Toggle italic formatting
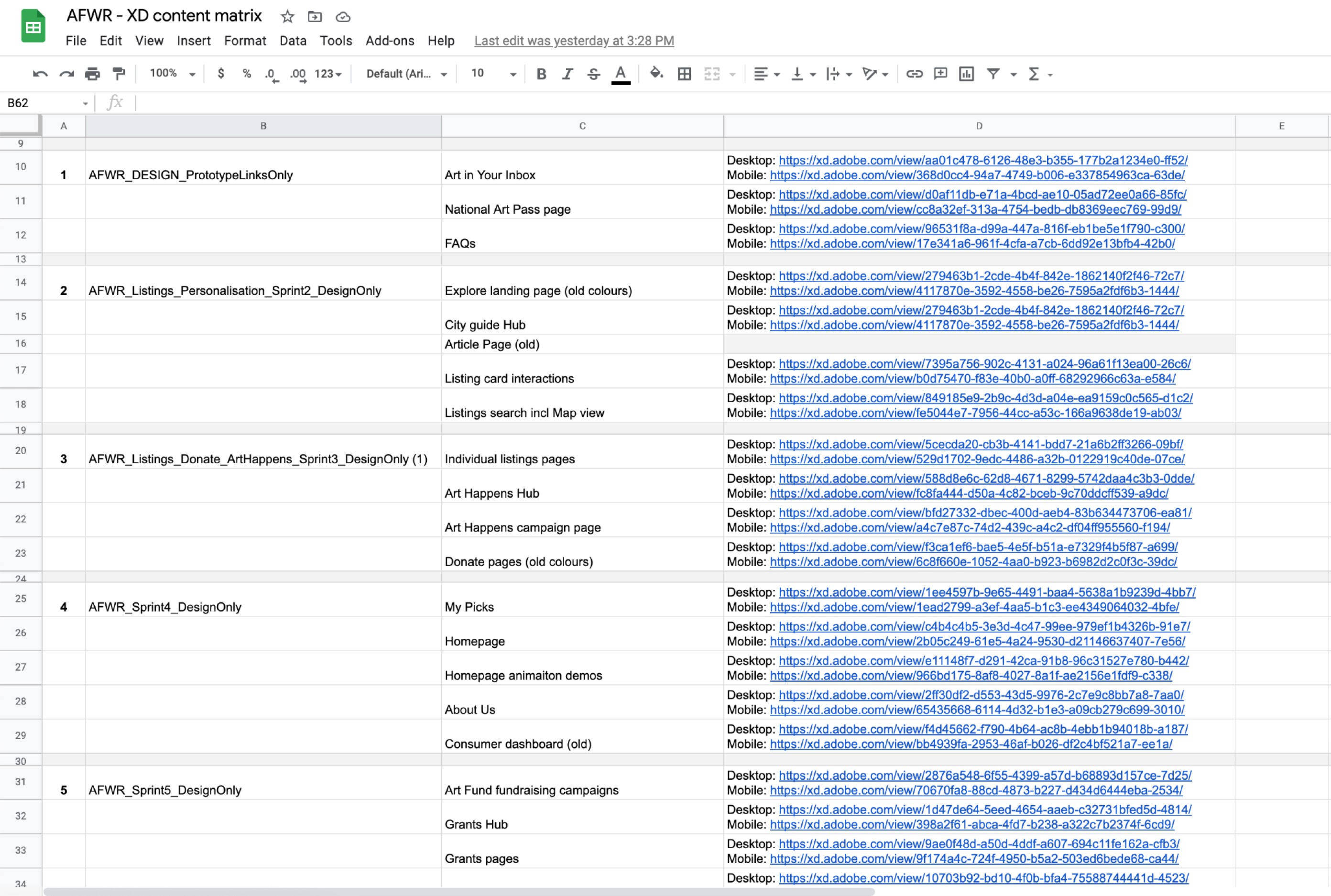Image resolution: width=1331 pixels, height=896 pixels. point(567,74)
